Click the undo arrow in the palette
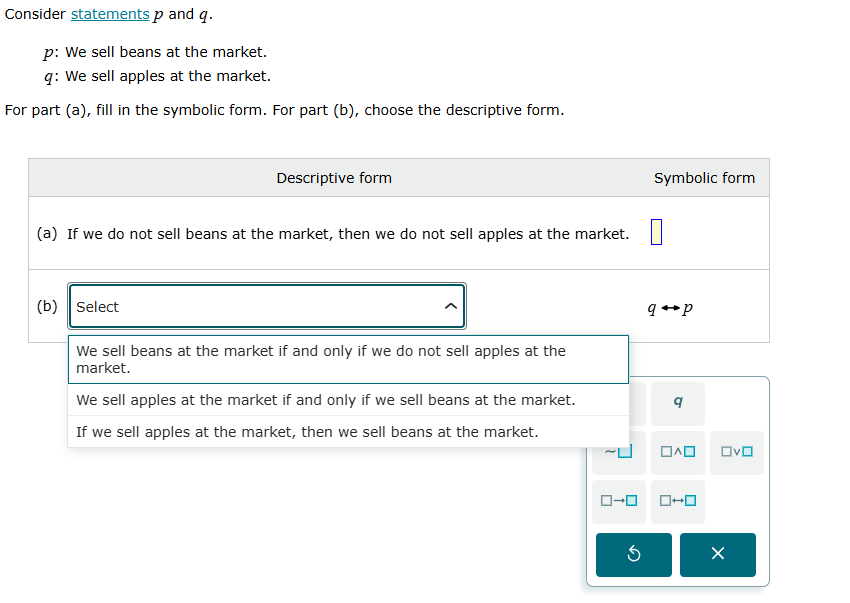This screenshot has height=603, width=850. (x=633, y=555)
